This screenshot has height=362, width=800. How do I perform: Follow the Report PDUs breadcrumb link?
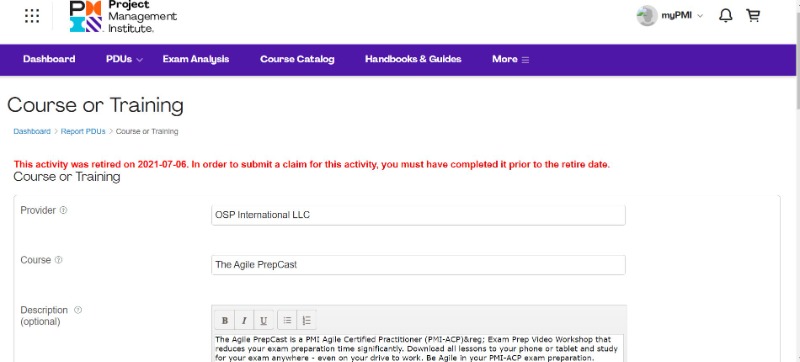[x=83, y=132]
